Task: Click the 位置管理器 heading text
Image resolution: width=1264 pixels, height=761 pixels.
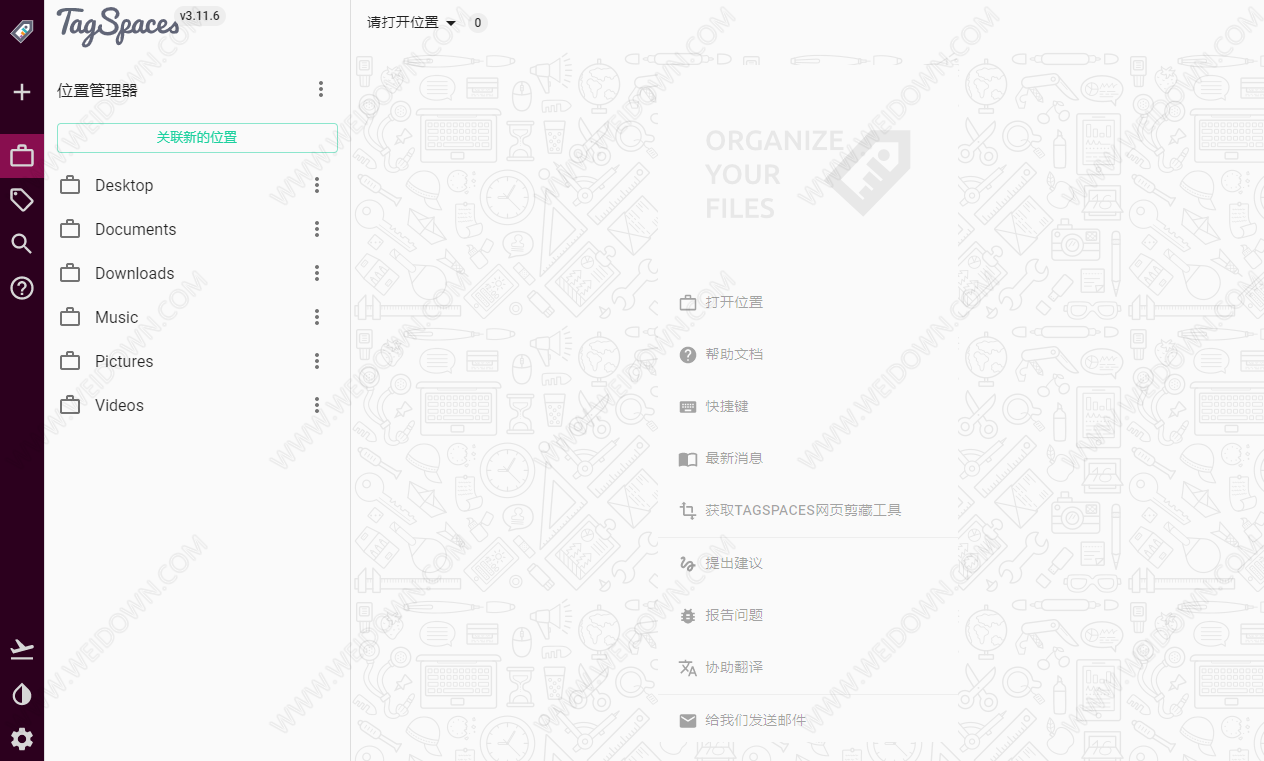Action: tap(97, 90)
